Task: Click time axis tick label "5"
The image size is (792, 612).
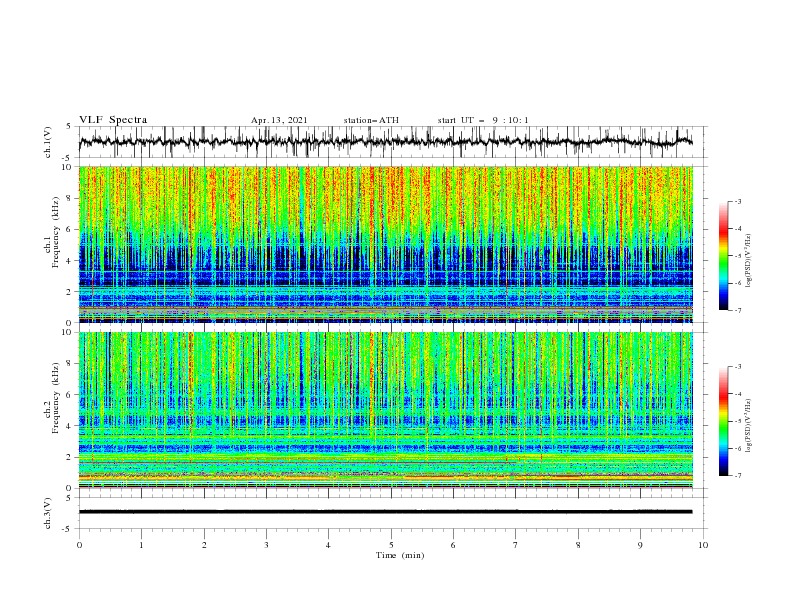Action: (x=391, y=545)
